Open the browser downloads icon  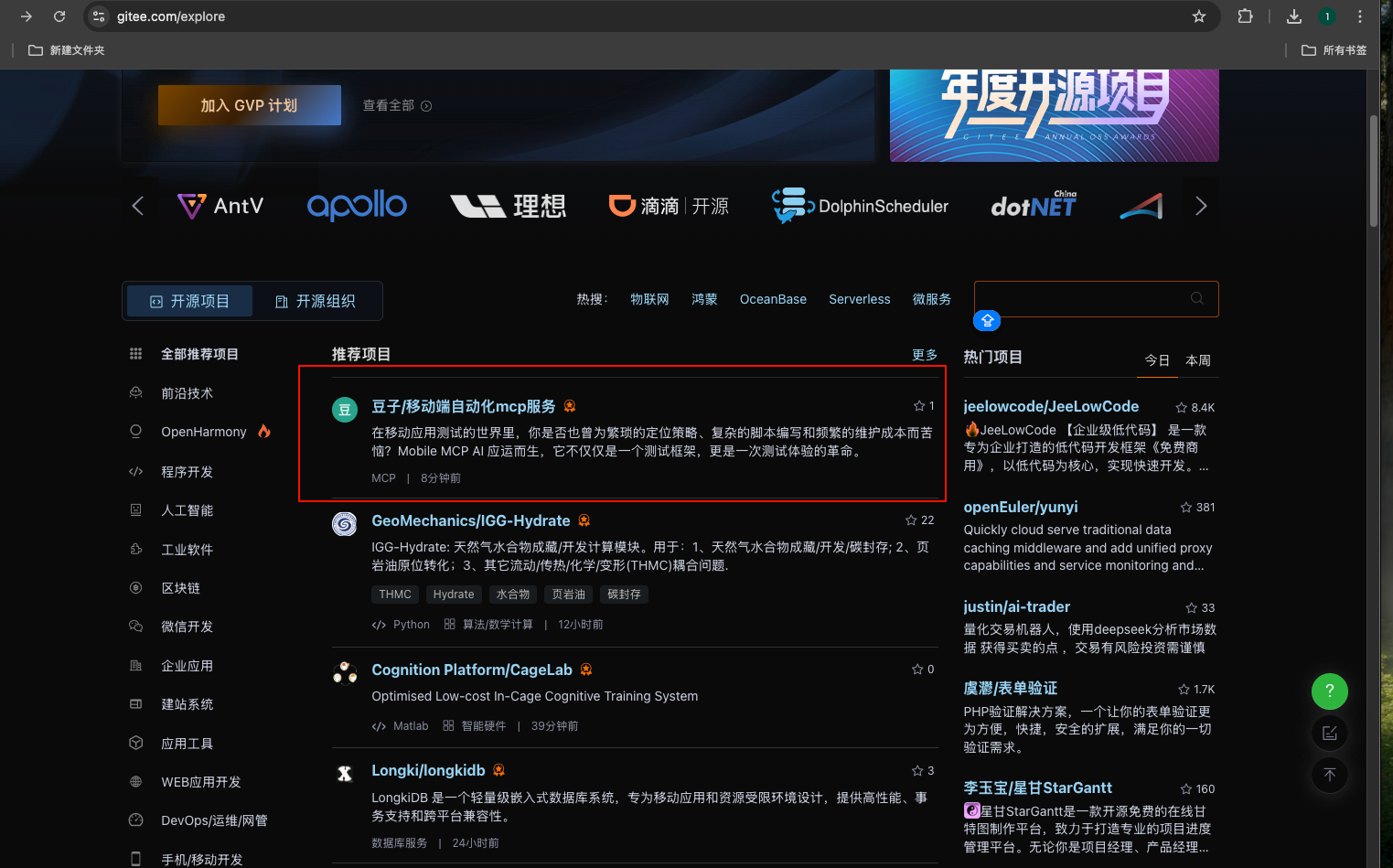click(x=1294, y=16)
